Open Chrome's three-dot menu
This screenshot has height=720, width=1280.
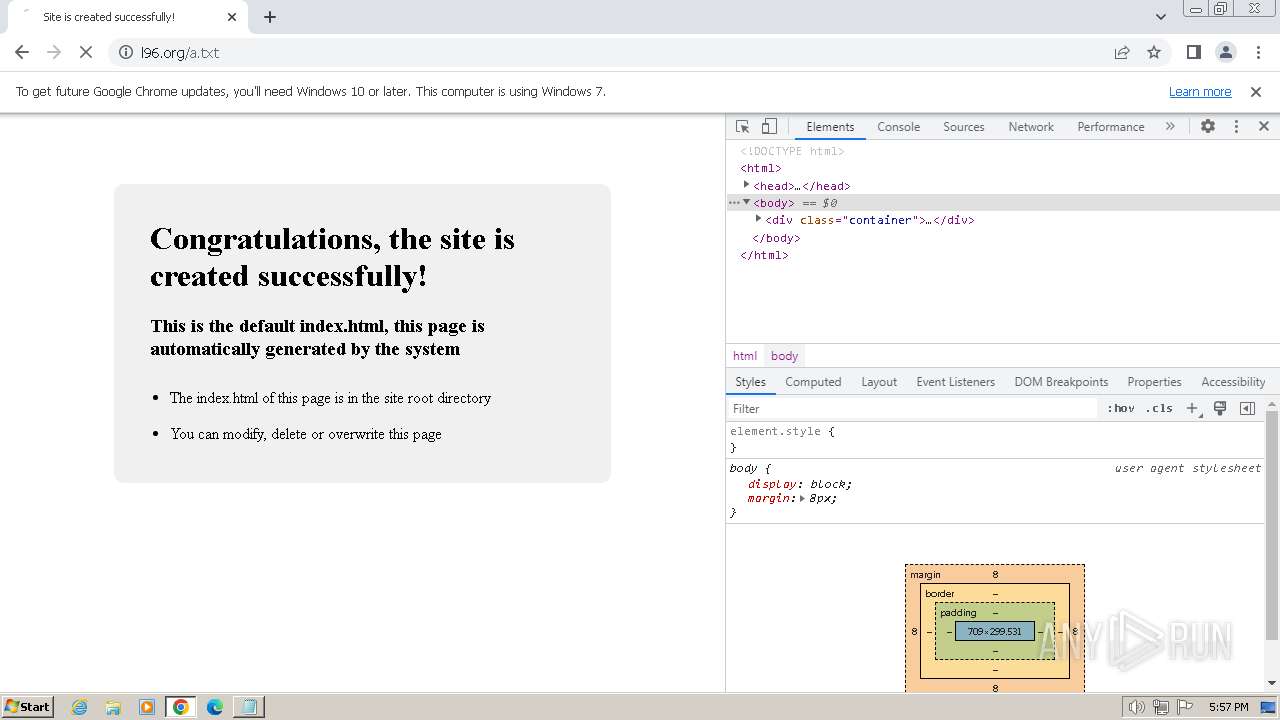[1258, 52]
